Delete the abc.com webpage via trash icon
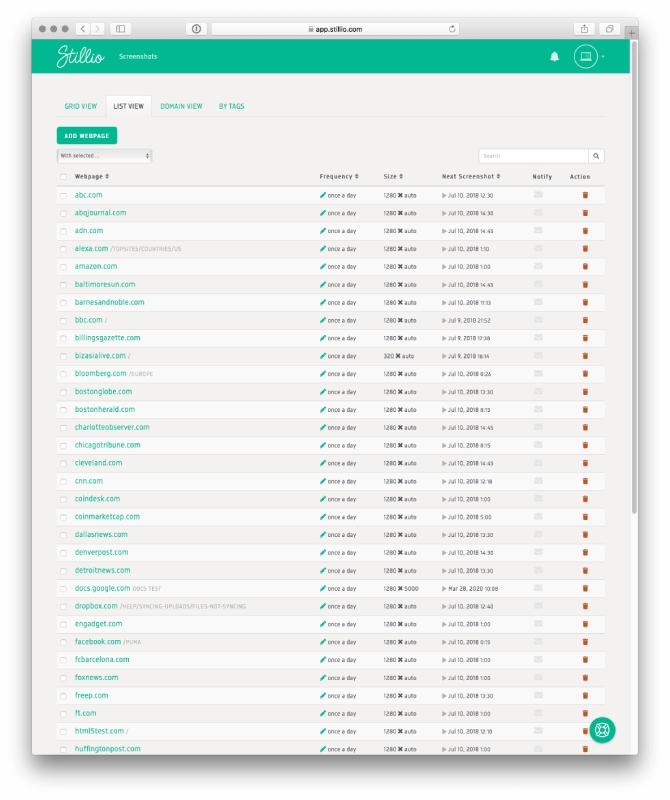670x800 pixels. pyautogui.click(x=585, y=195)
